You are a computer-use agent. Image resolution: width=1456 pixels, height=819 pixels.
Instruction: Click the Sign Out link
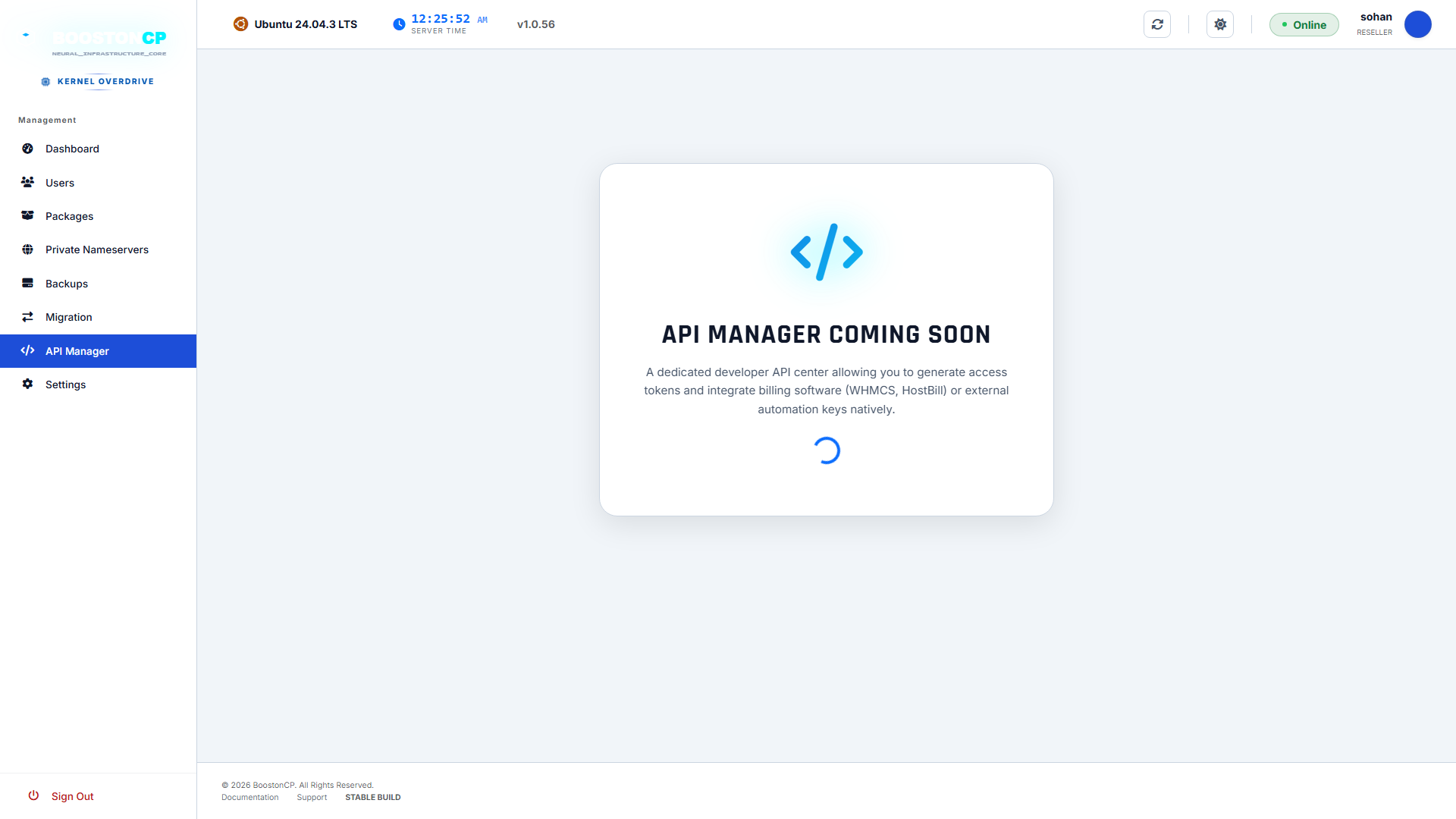73,796
